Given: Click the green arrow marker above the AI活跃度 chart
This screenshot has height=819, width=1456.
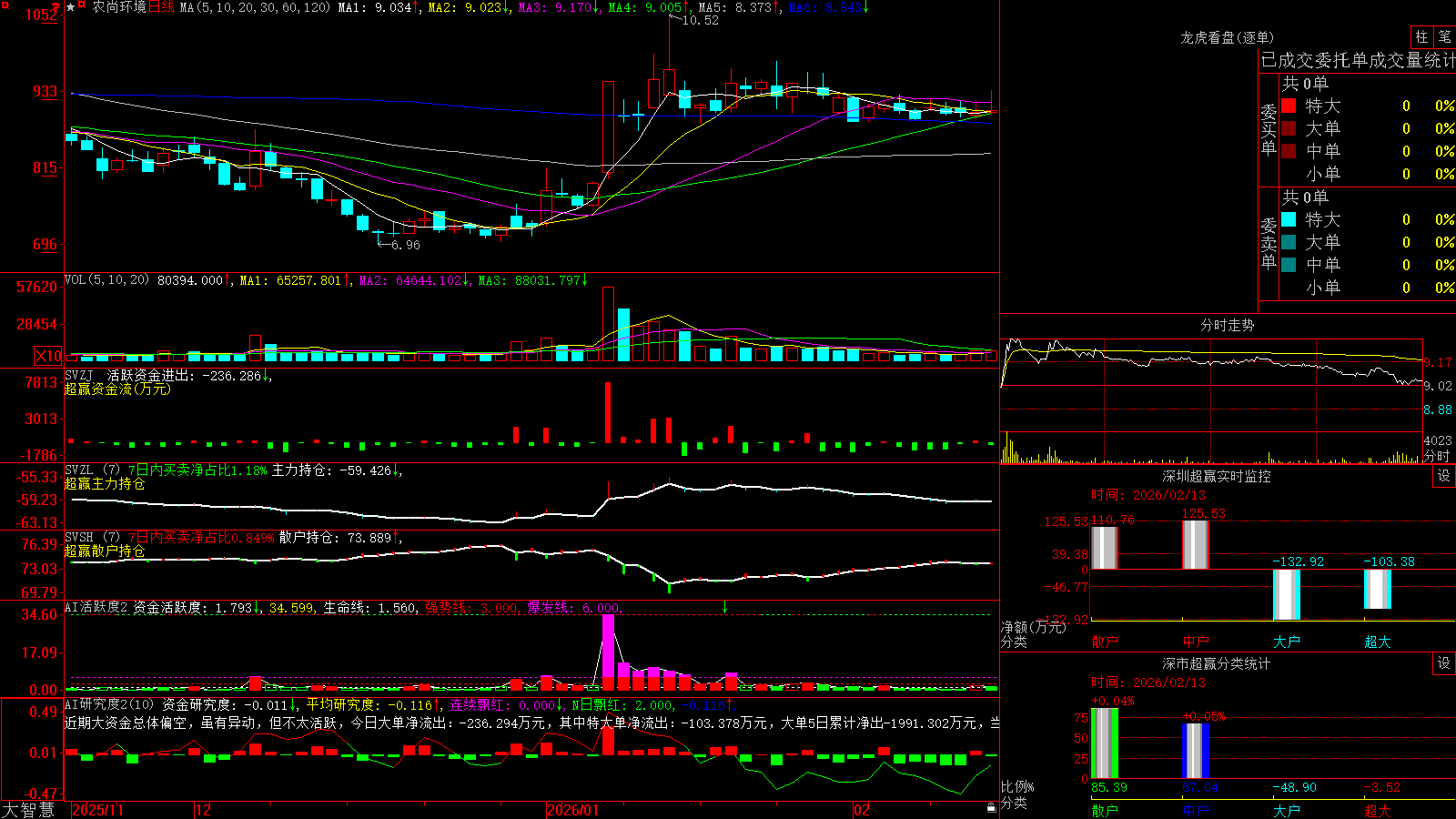Looking at the screenshot, I should click(725, 607).
